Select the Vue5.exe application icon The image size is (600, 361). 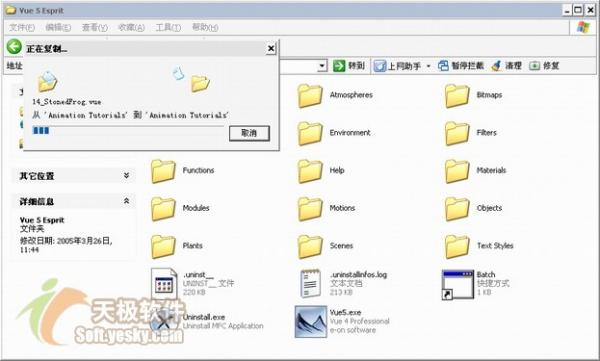tap(311, 322)
